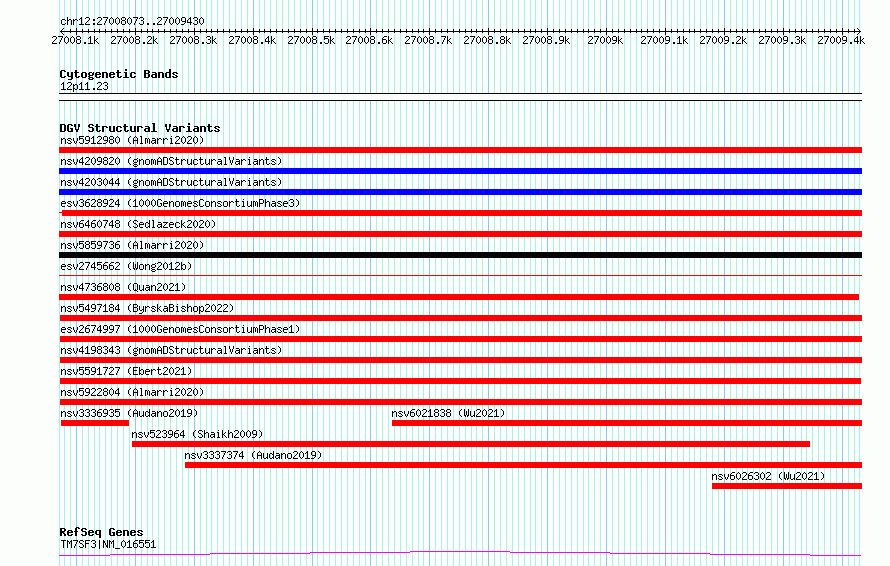The image size is (890, 566).
Task: Select the blue bar under nsv4203044
Action: (460, 192)
